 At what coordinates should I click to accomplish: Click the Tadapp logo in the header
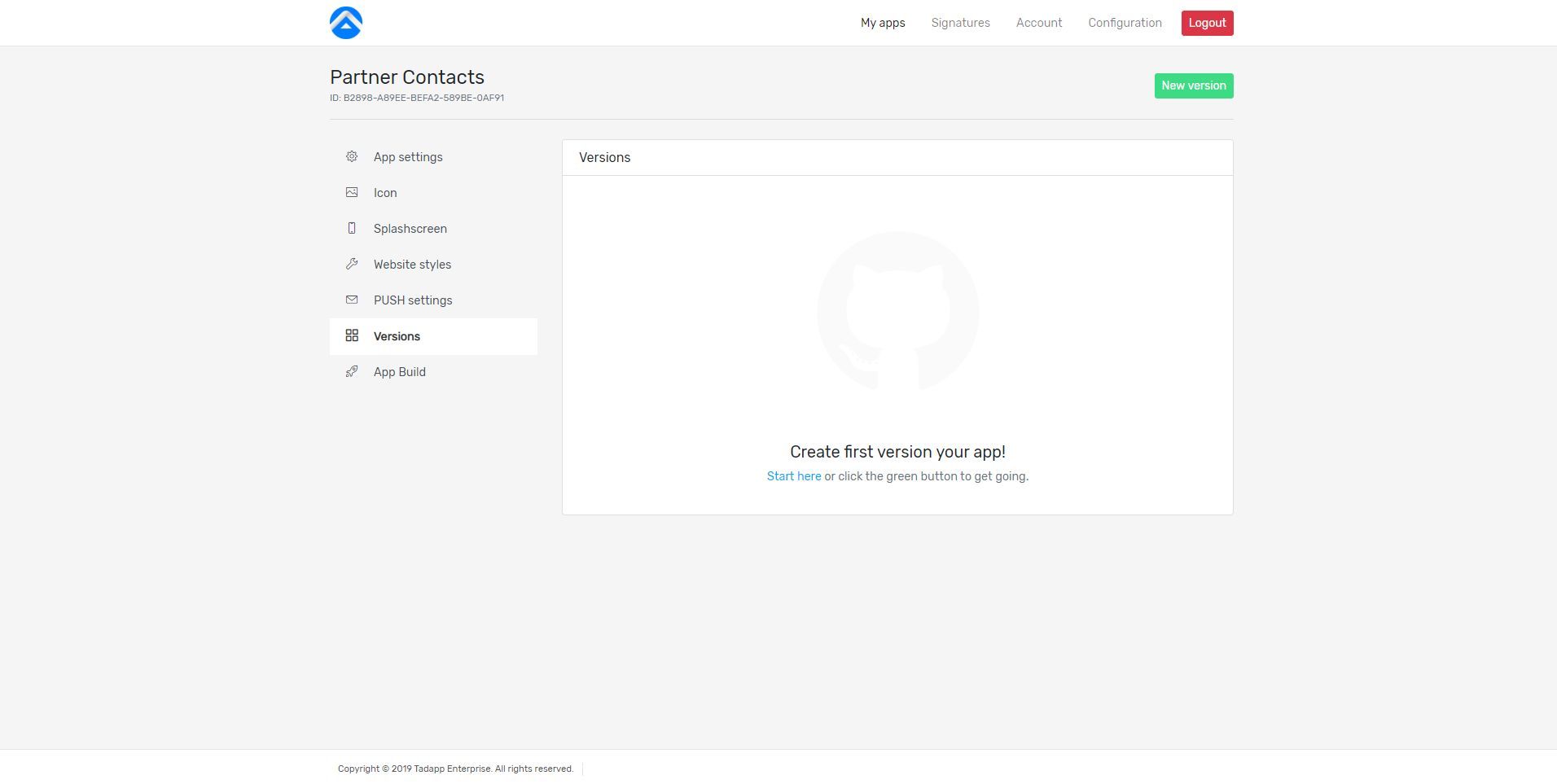pos(346,23)
